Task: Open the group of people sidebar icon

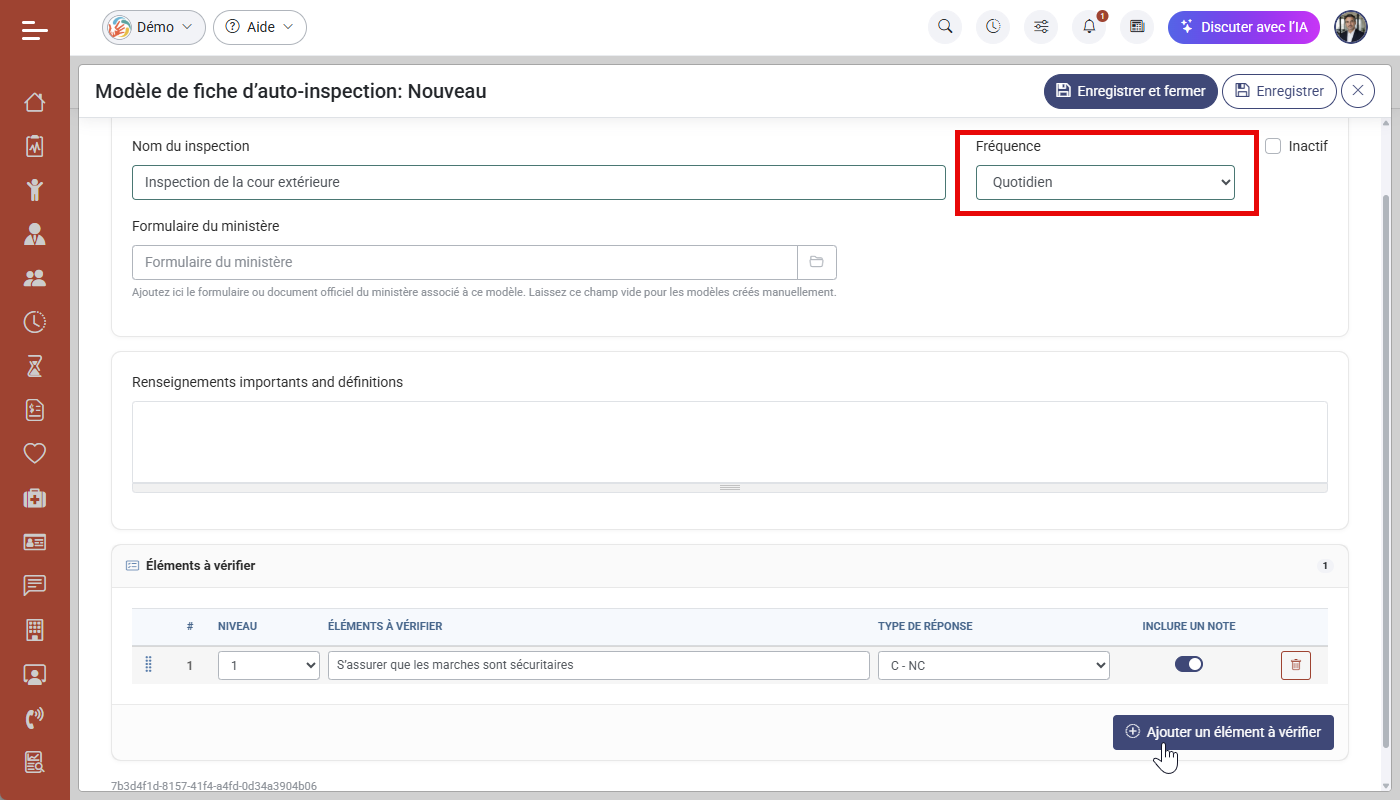Action: point(35,278)
